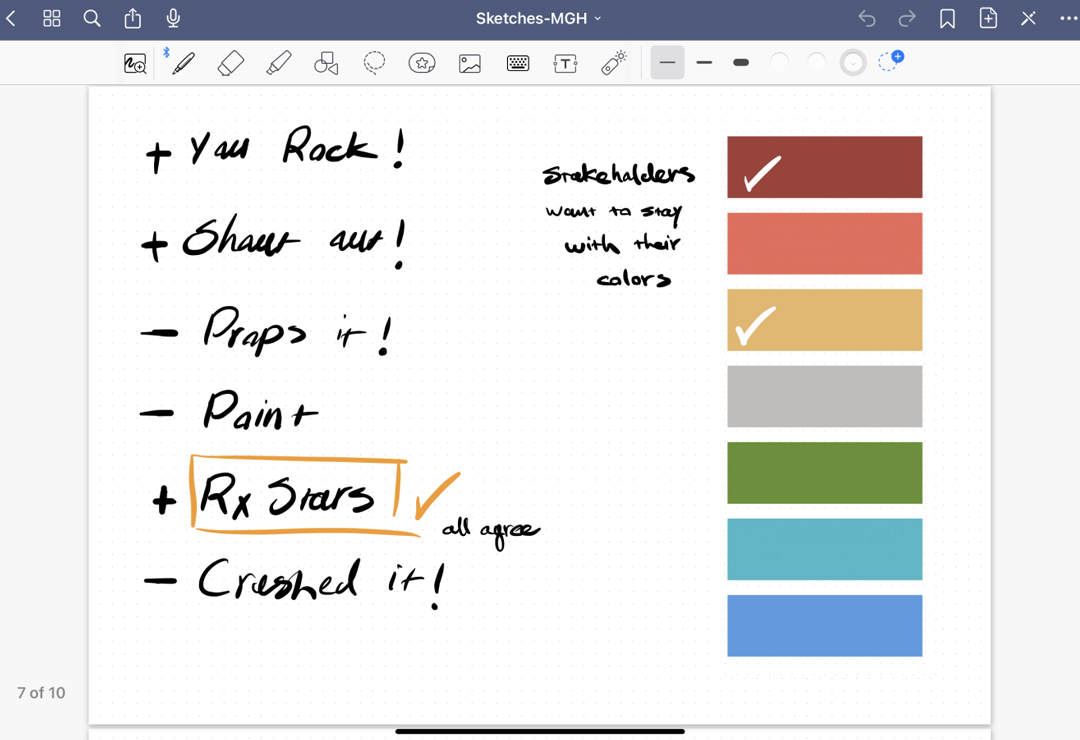Viewport: 1080px width, 740px height.
Task: Open the share and export button
Action: [x=132, y=19]
